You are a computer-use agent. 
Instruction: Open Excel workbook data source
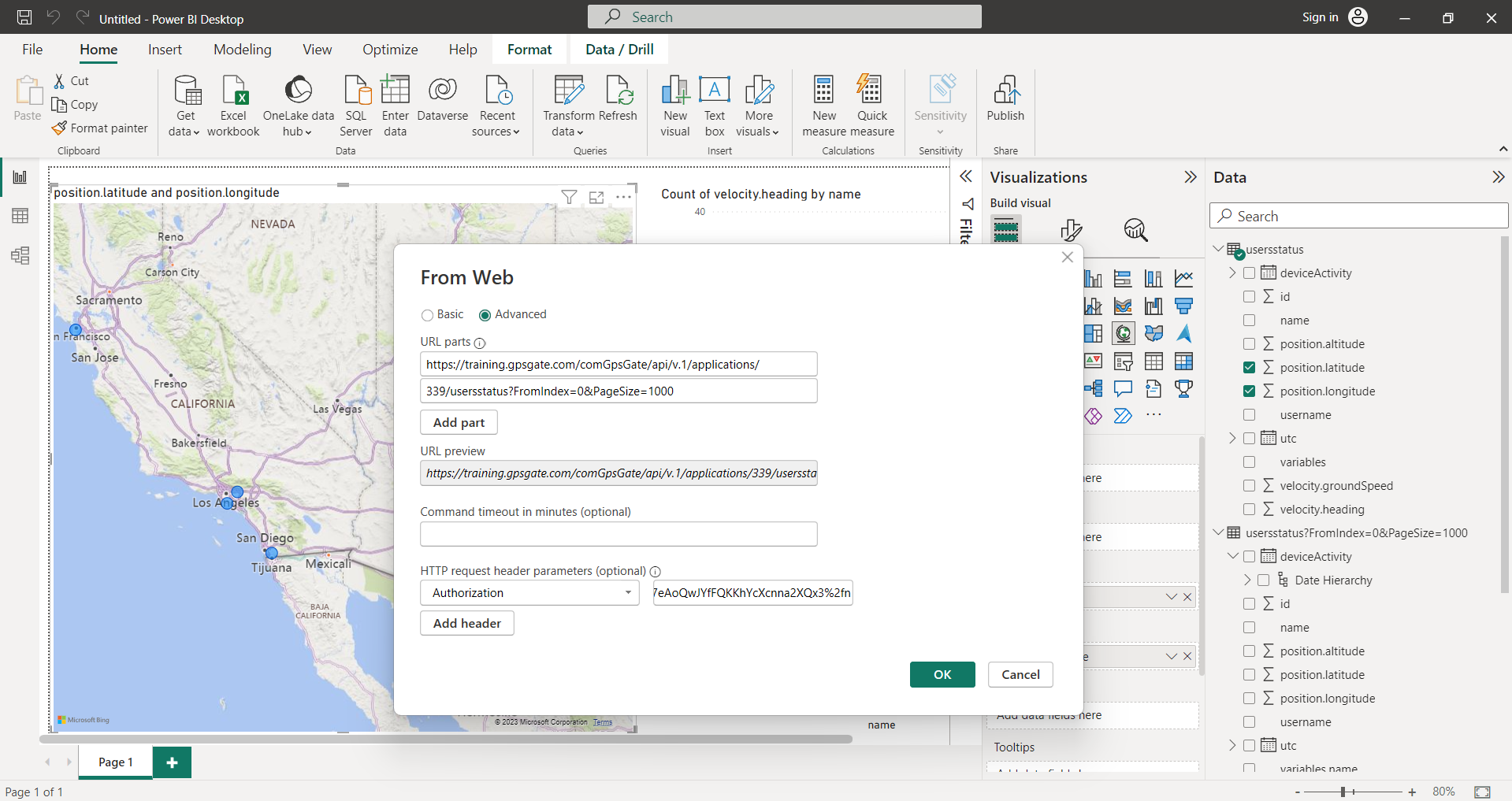click(x=233, y=91)
